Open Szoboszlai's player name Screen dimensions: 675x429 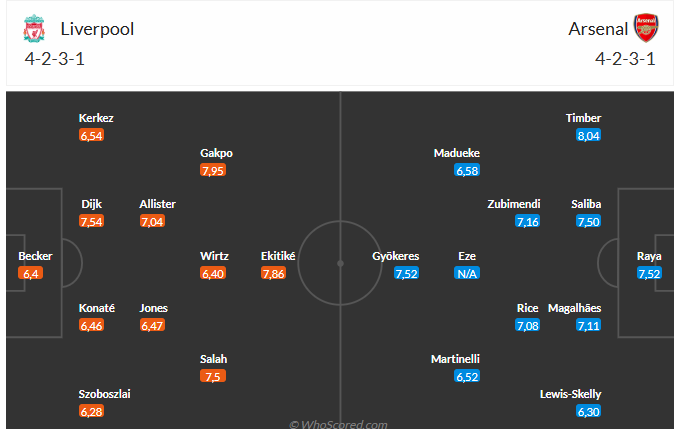click(105, 393)
